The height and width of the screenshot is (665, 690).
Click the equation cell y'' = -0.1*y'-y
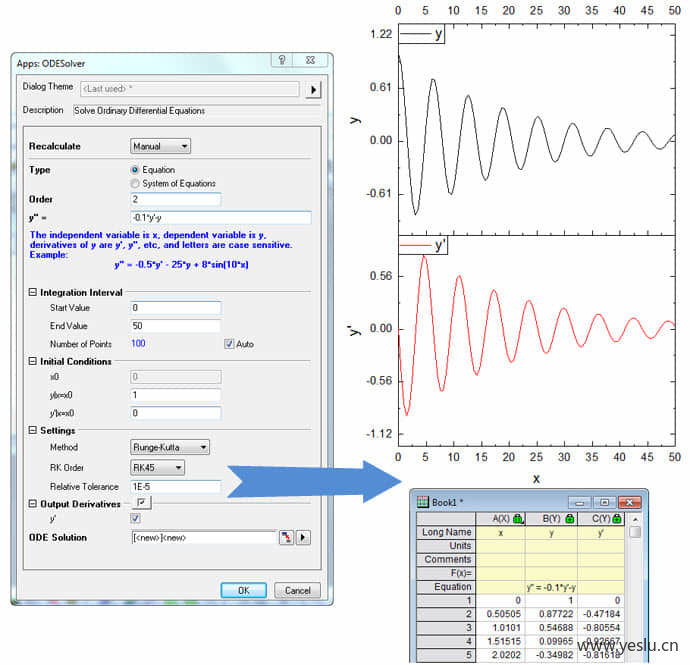click(551, 587)
